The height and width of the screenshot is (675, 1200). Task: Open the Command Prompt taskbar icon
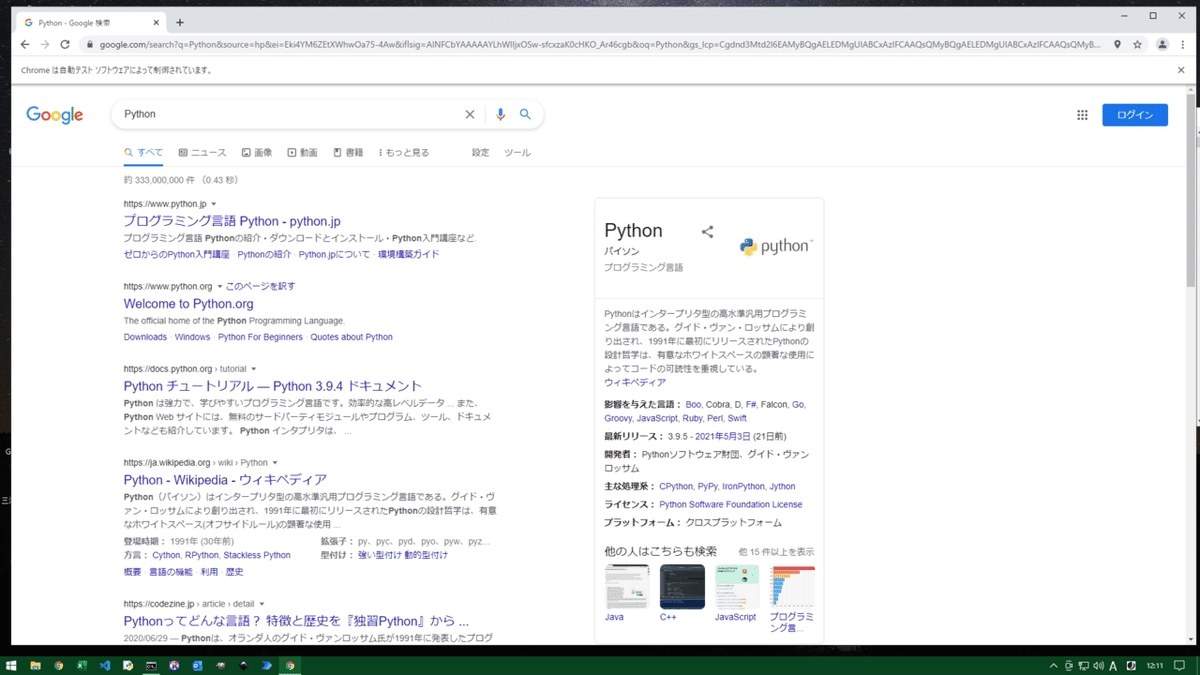[x=151, y=665]
